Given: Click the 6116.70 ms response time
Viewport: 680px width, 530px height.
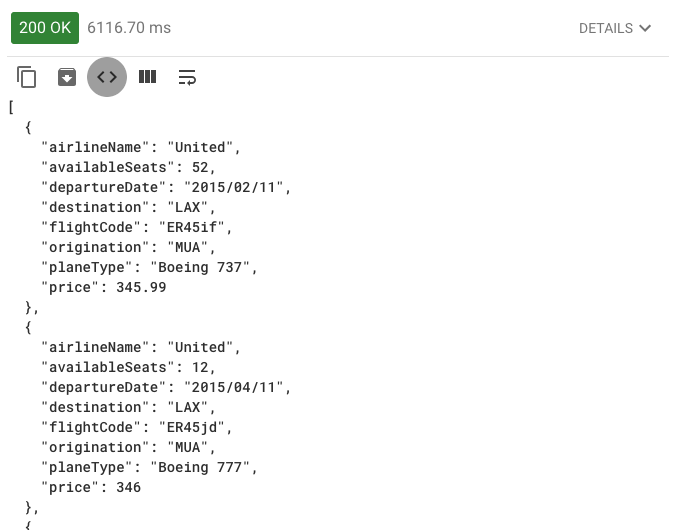Looking at the screenshot, I should [129, 28].
